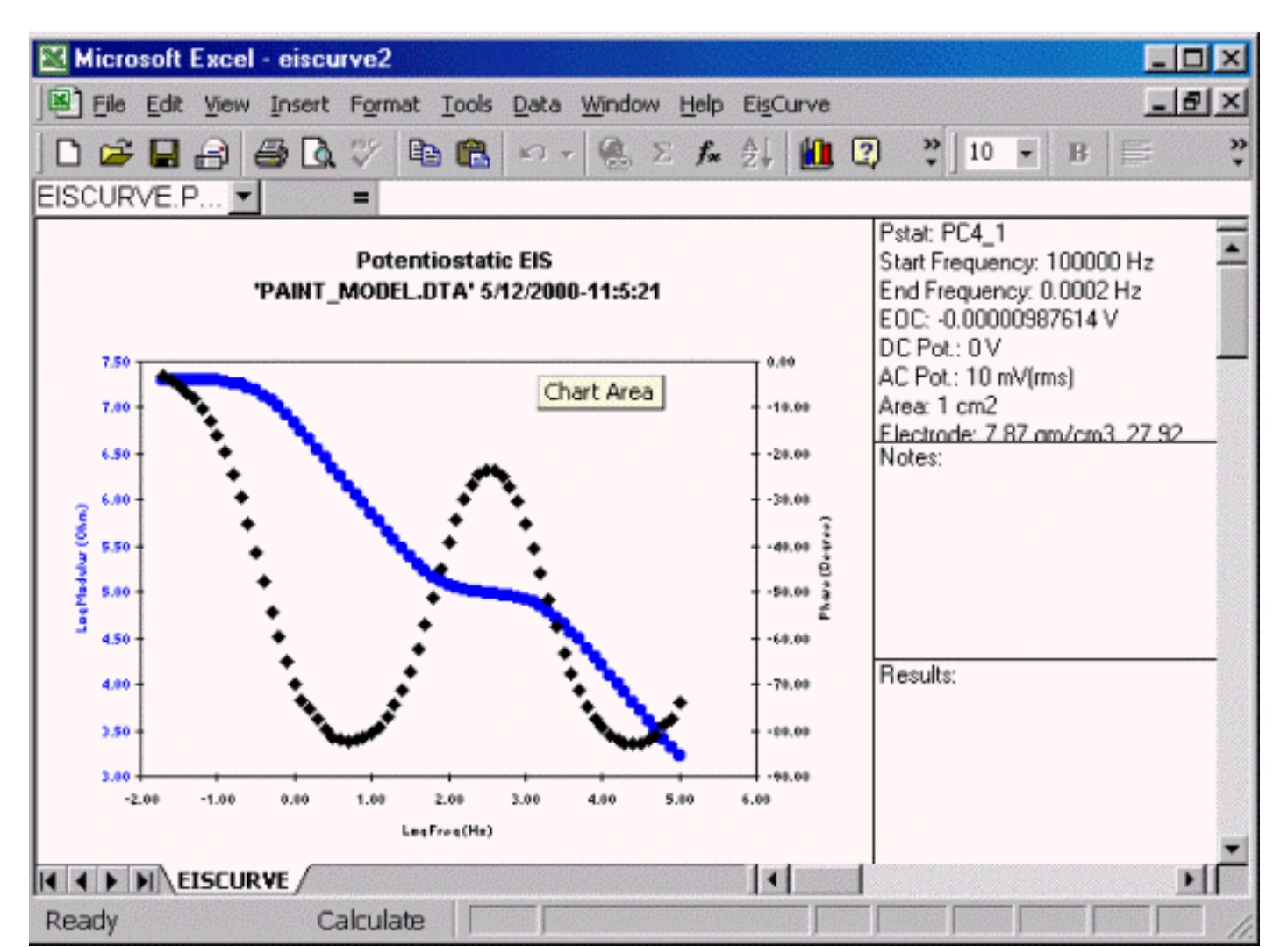Click the Name Box showing EISCURVE.P...

pyautogui.click(x=132, y=197)
